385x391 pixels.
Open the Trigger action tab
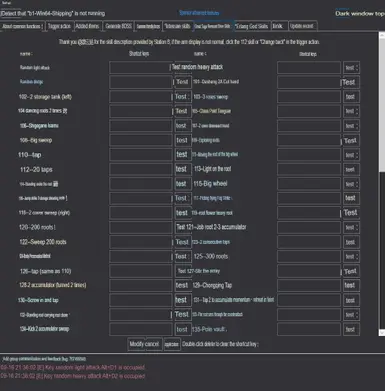59,26
